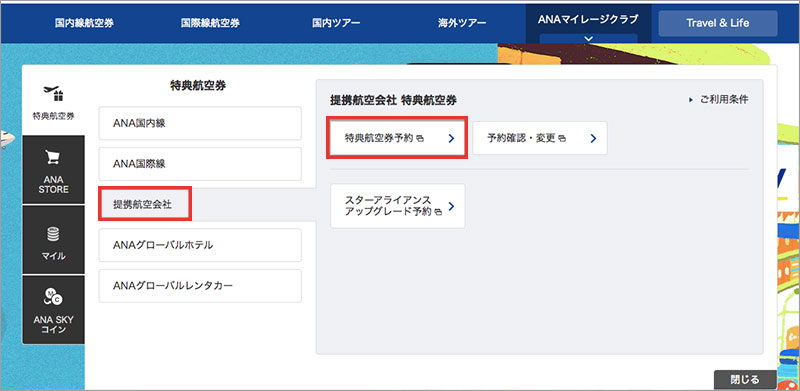Open スターアライアンス アップグレード予約
The height and width of the screenshot is (391, 800).
[398, 206]
